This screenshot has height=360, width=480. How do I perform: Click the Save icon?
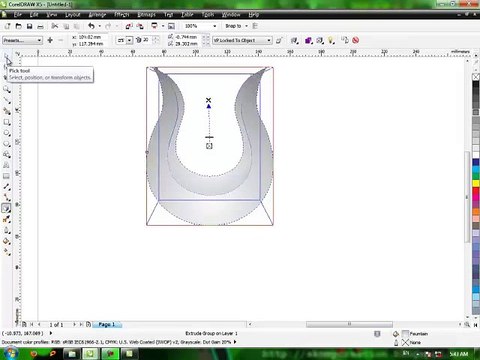tap(29, 26)
